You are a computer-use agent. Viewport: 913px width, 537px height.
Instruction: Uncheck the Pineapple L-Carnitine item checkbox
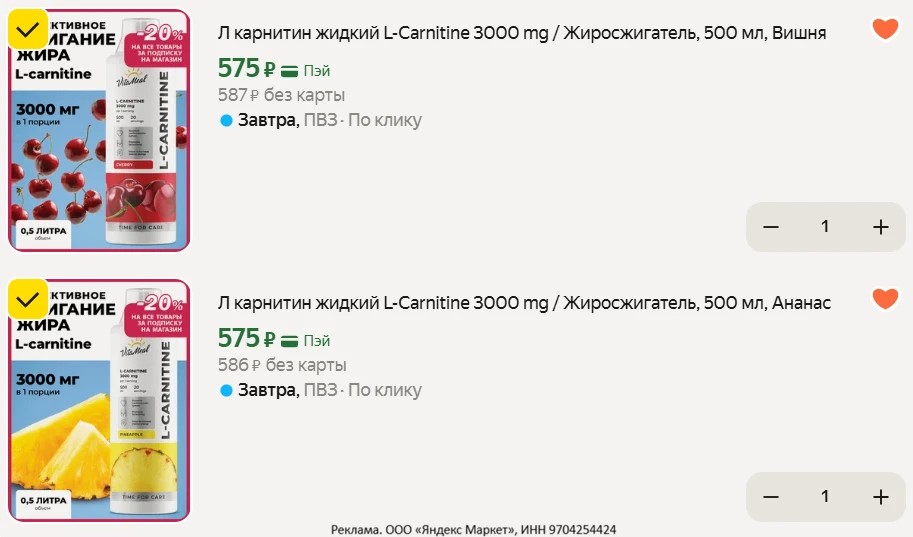pyautogui.click(x=29, y=299)
